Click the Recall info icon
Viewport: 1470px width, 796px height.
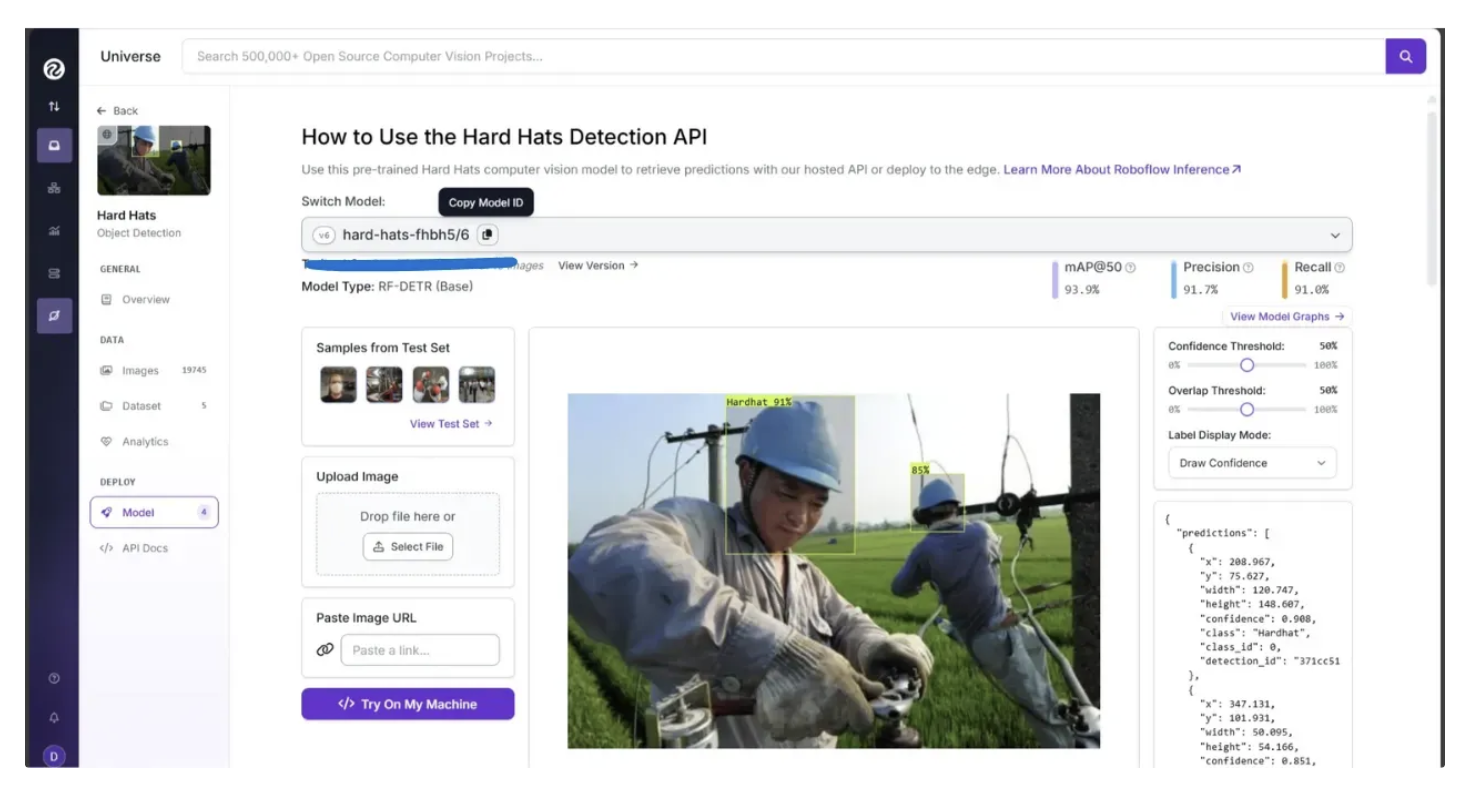point(1340,268)
